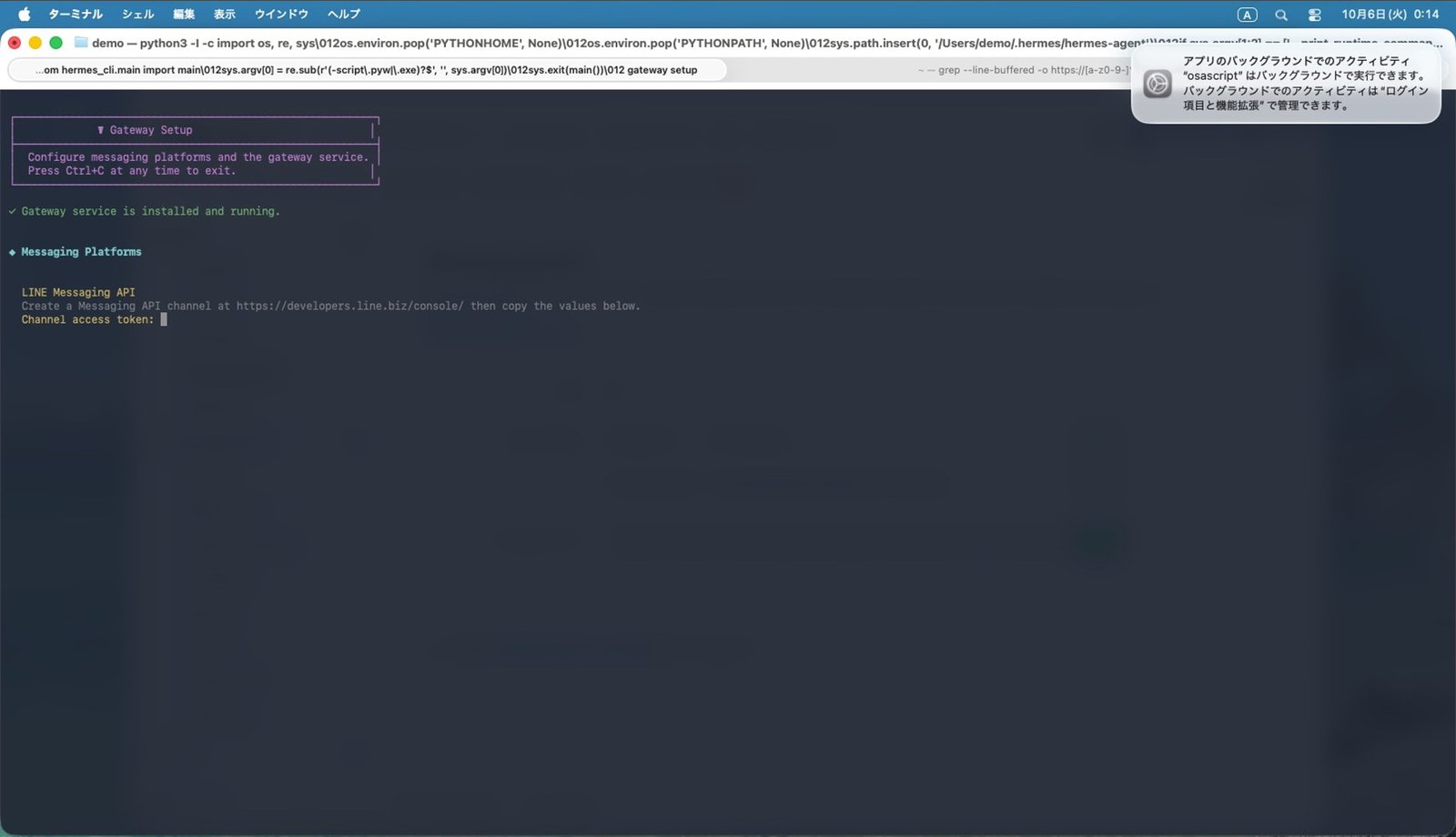The width and height of the screenshot is (1456, 837).
Task: Click the System Settings icon in notification
Action: (1158, 84)
